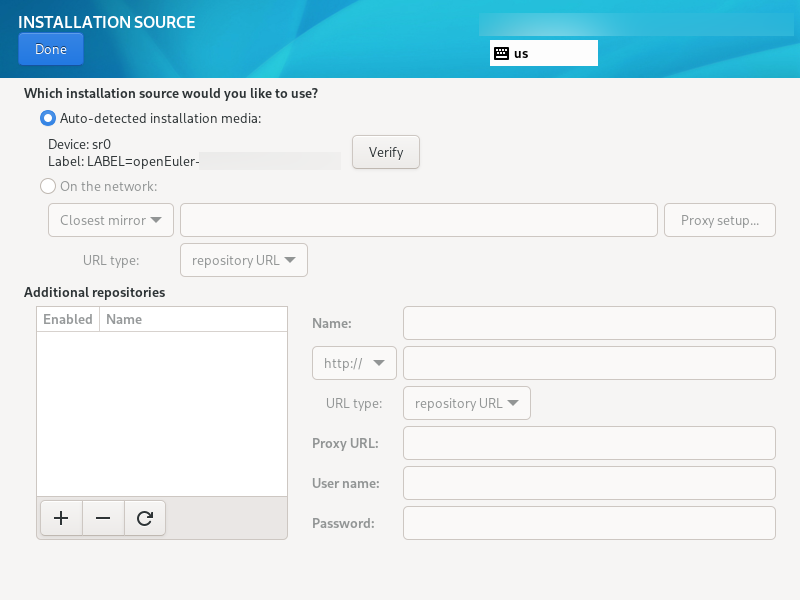
Task: Click the User name text field
Action: coord(589,483)
